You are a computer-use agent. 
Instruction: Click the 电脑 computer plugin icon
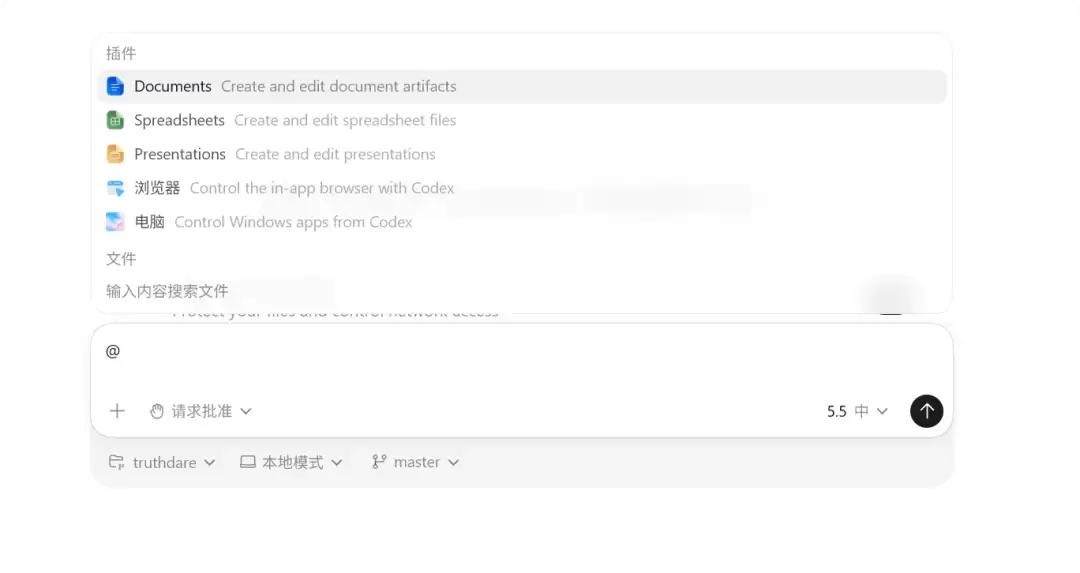point(115,222)
